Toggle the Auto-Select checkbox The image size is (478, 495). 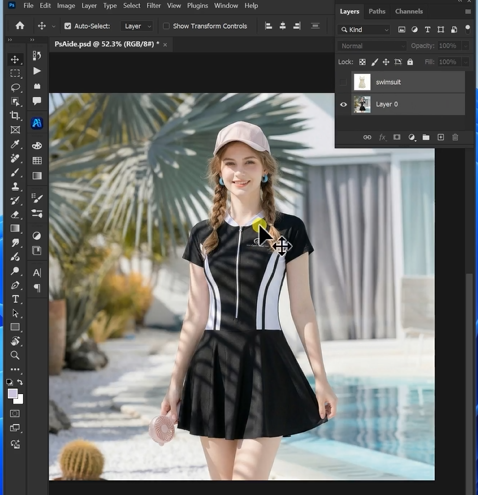tap(68, 26)
